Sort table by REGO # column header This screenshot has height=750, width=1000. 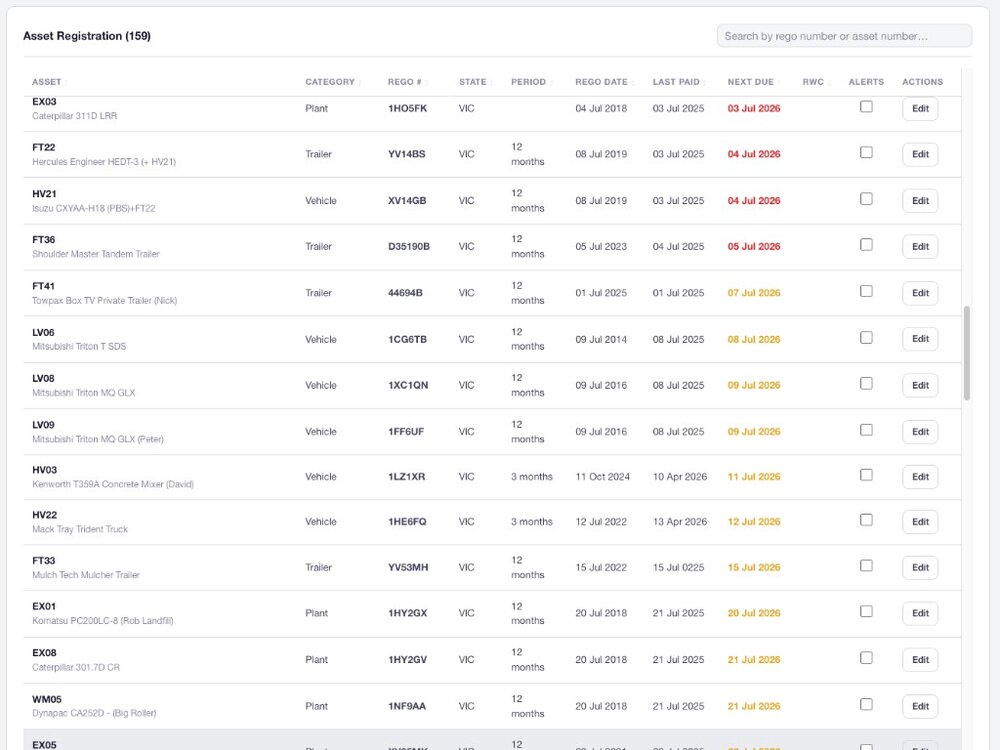(408, 82)
